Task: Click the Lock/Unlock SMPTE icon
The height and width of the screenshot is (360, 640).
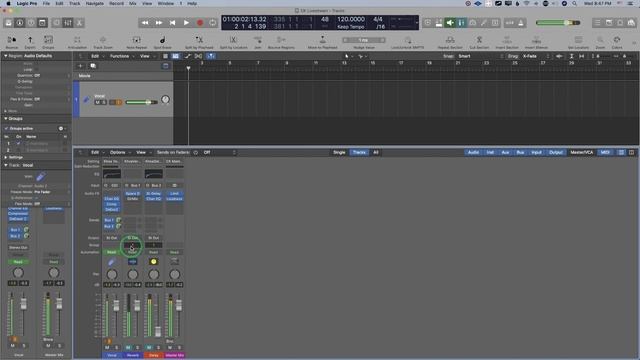Action: 407,42
